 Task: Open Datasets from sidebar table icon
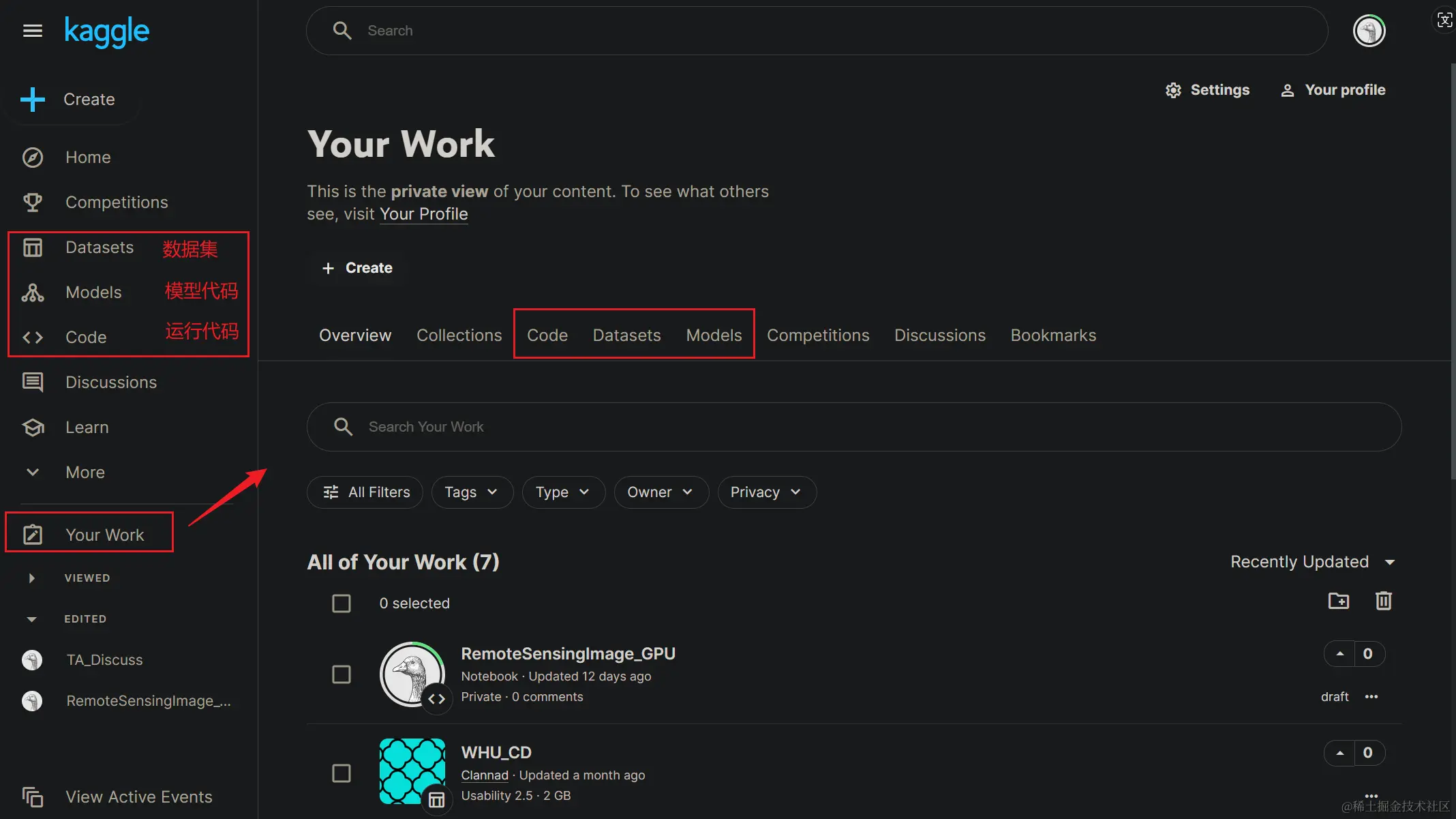[32, 248]
